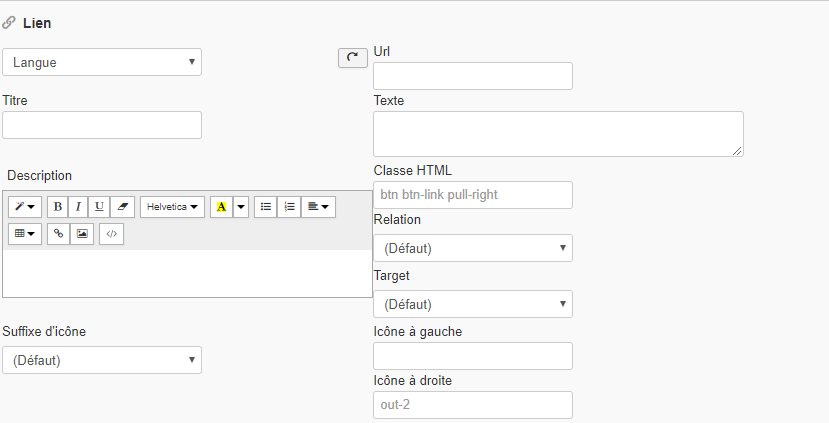Click the insert link chain icon
This screenshot has width=829, height=423.
tap(58, 234)
